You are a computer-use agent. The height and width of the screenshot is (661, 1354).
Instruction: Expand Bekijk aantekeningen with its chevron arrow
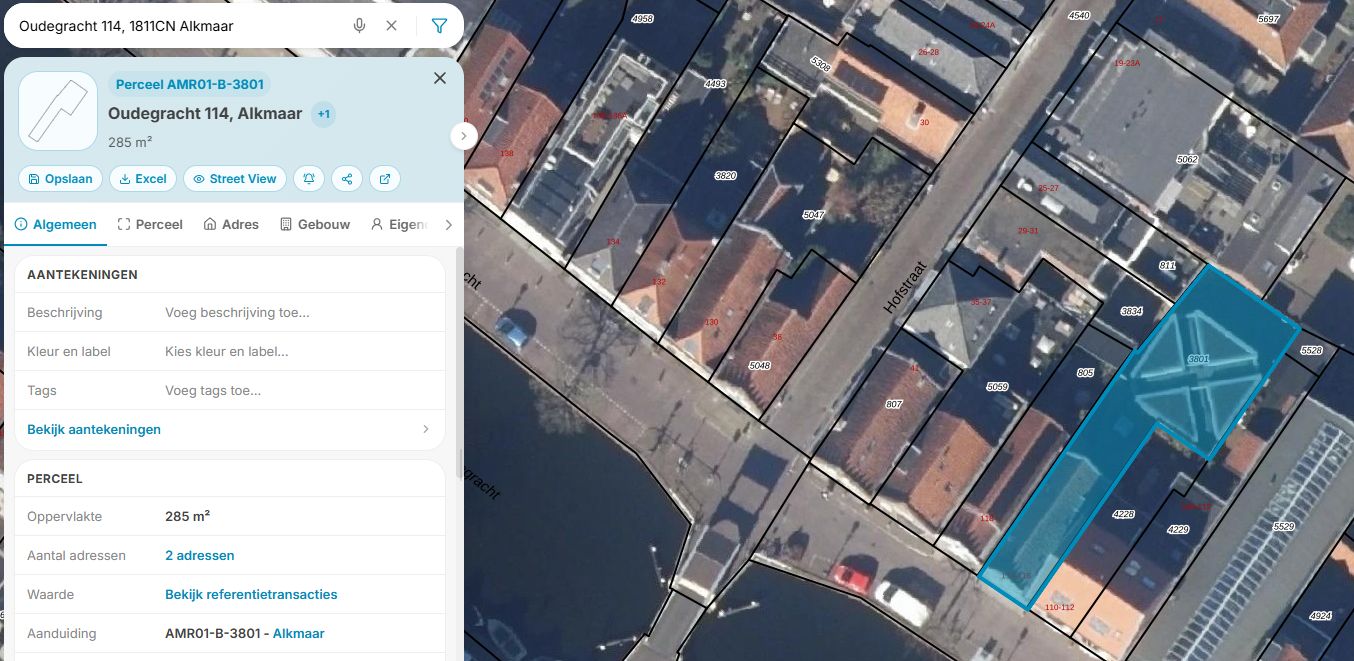coord(425,430)
